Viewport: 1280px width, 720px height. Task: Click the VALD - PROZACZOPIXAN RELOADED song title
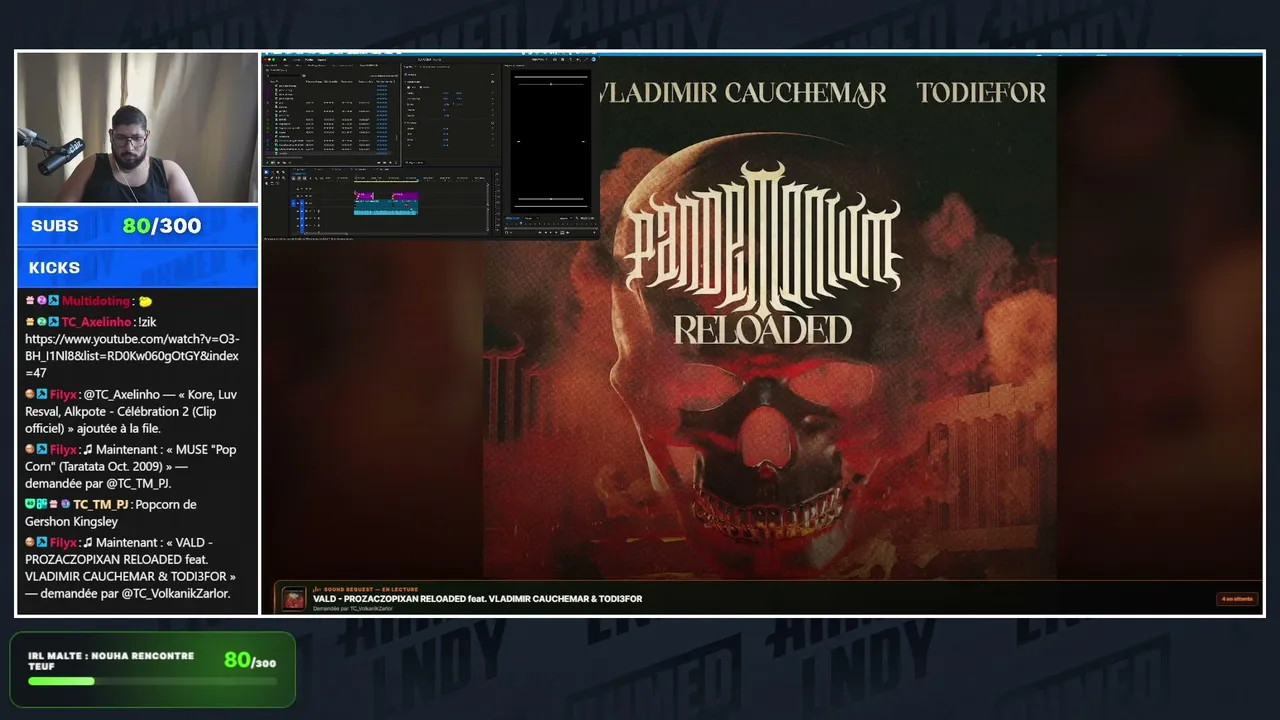(477, 599)
